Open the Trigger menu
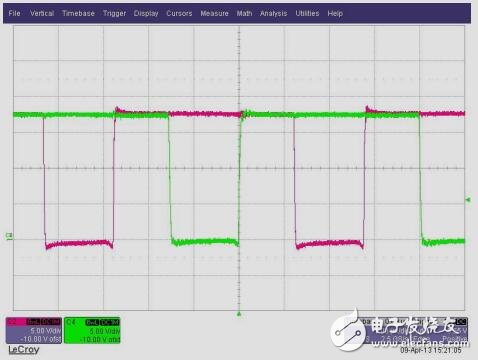478x360 pixels. coord(114,13)
